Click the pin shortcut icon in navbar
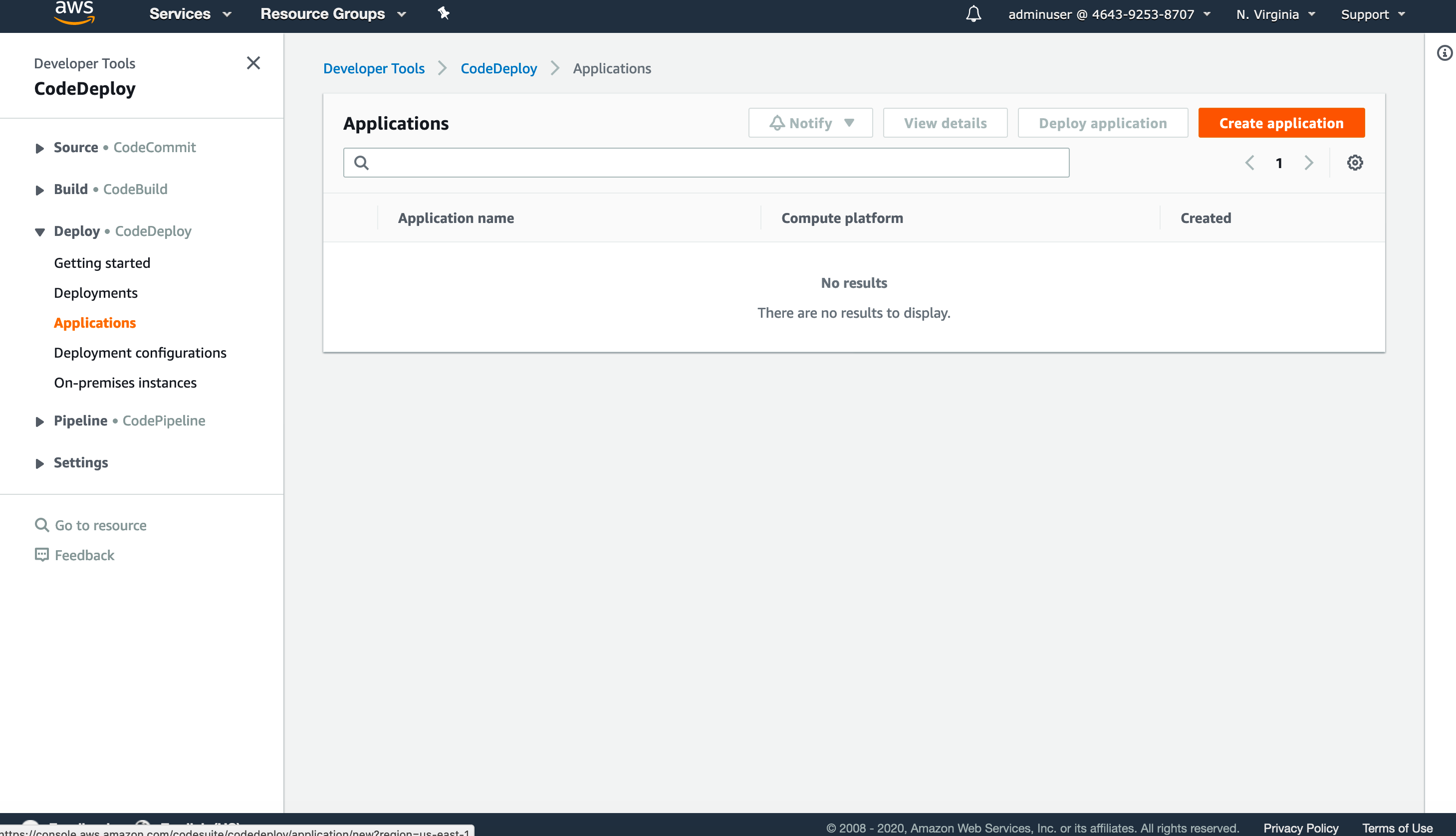1456x836 pixels. [443, 12]
